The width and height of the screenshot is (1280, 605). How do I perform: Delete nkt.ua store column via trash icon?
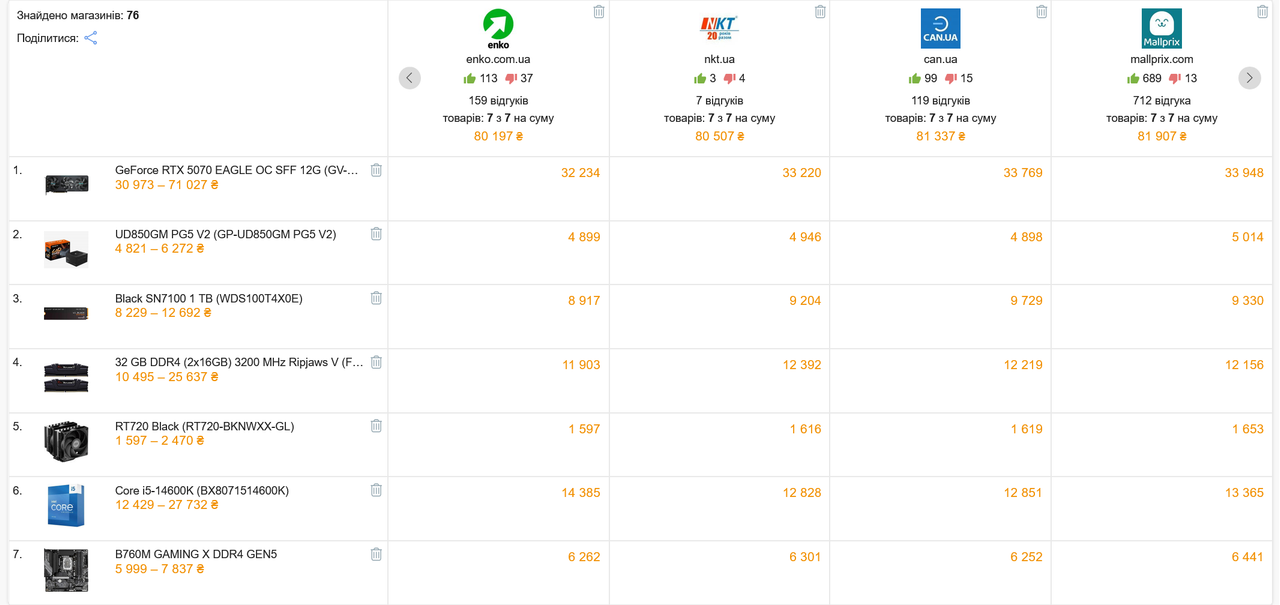[820, 12]
